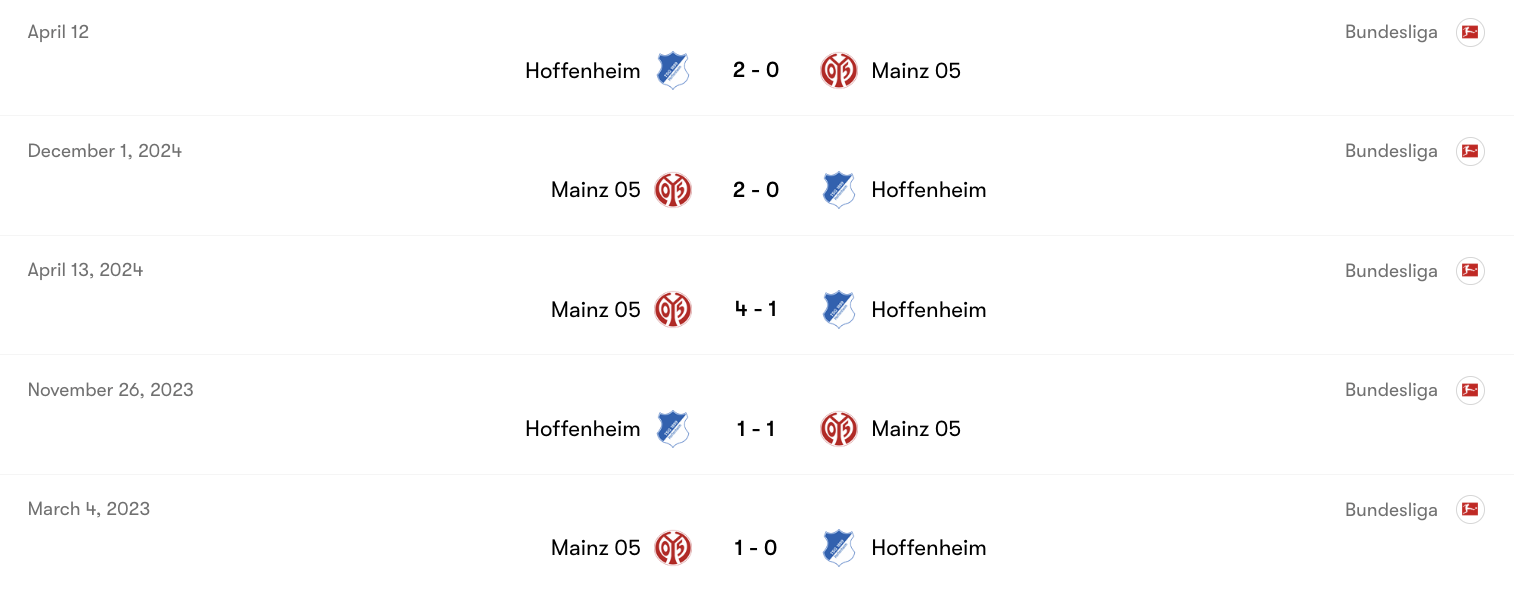Click the Hoffenheim name in the March 4 match
This screenshot has height=592, width=1514.
point(928,547)
